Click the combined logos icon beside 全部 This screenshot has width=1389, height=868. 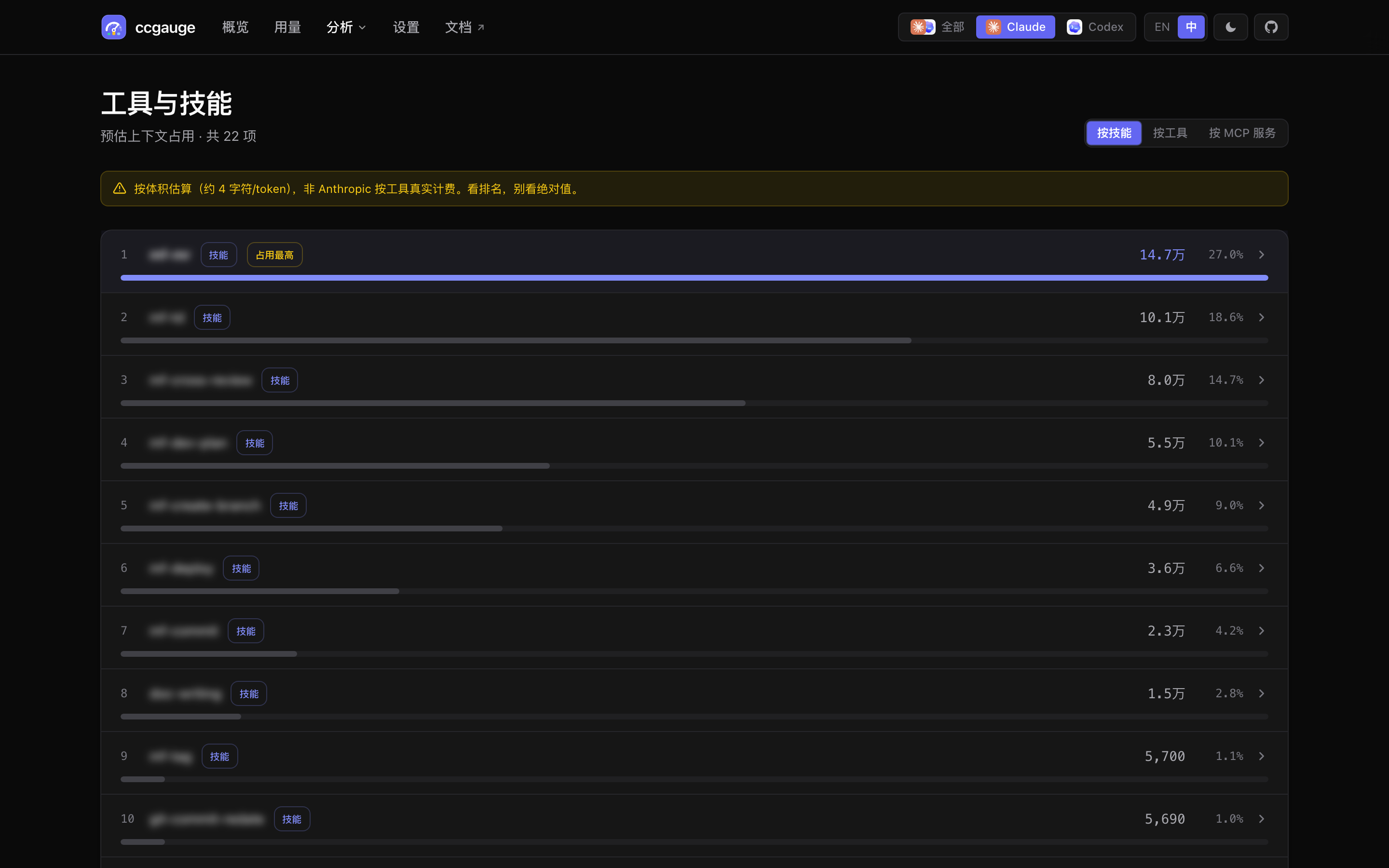923,27
